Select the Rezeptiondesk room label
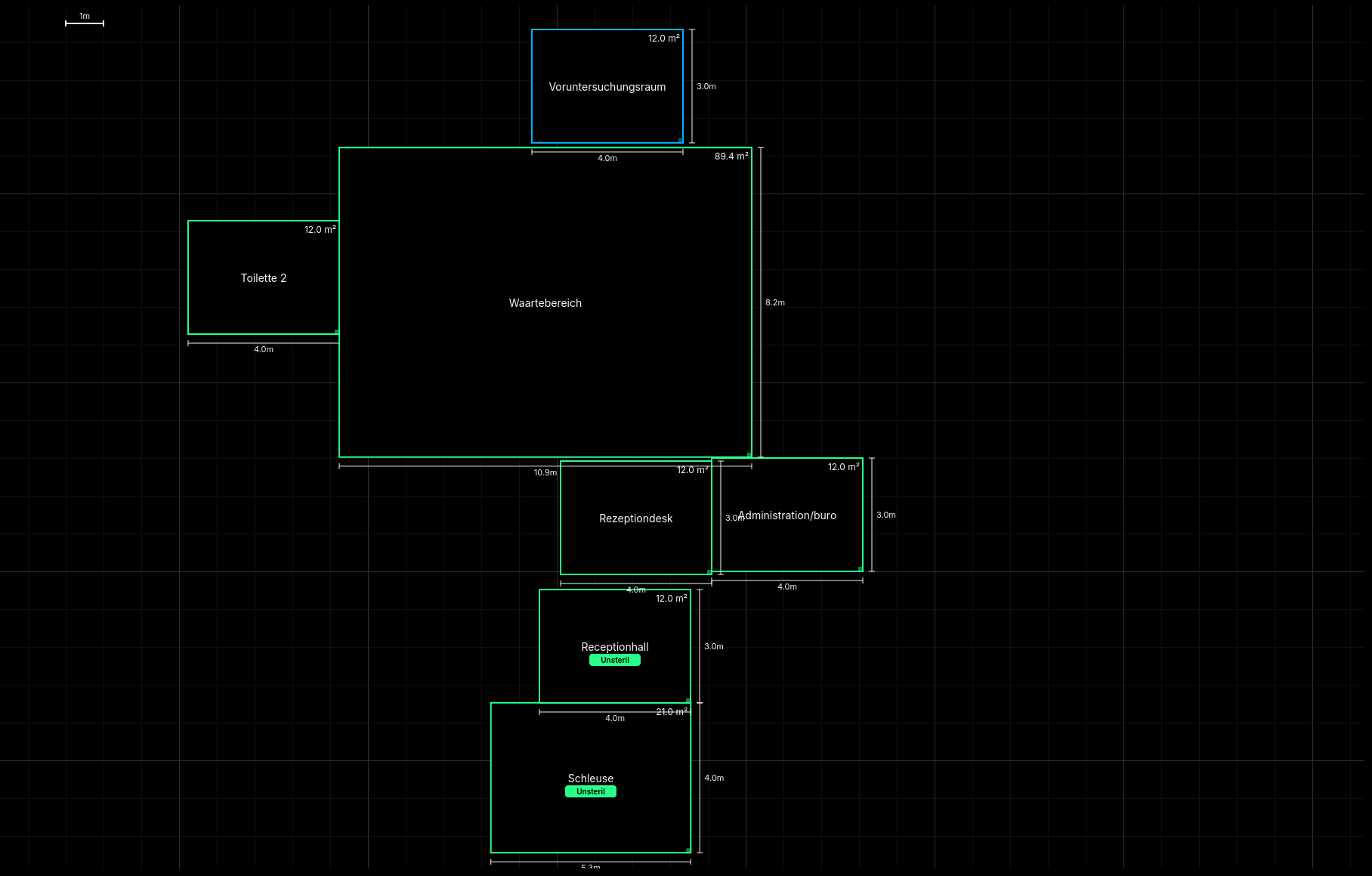The height and width of the screenshot is (876, 1372). 636,518
